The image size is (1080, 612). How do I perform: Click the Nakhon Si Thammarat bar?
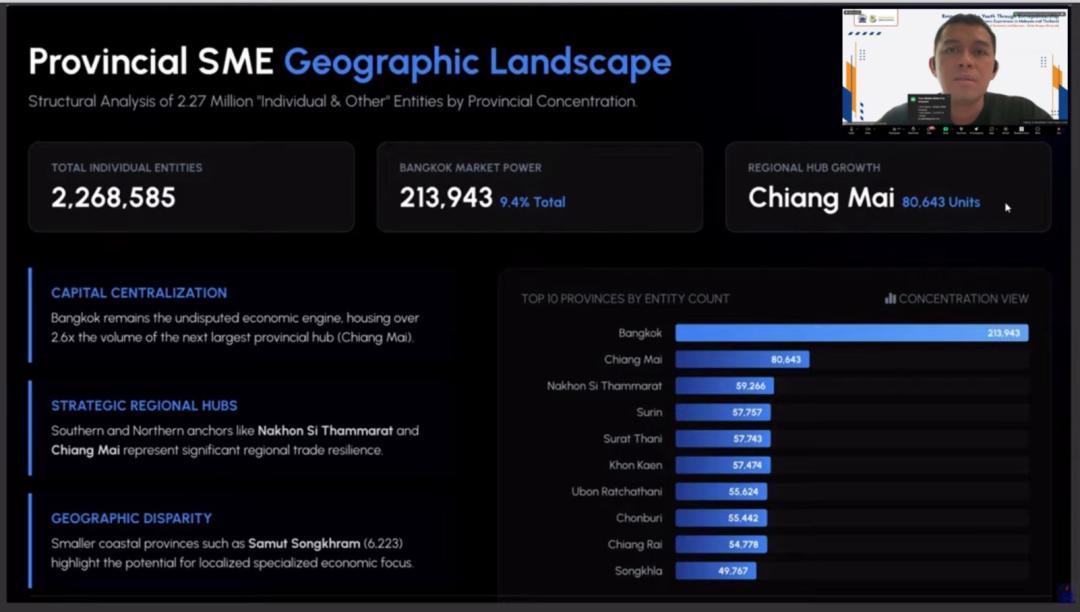point(724,386)
